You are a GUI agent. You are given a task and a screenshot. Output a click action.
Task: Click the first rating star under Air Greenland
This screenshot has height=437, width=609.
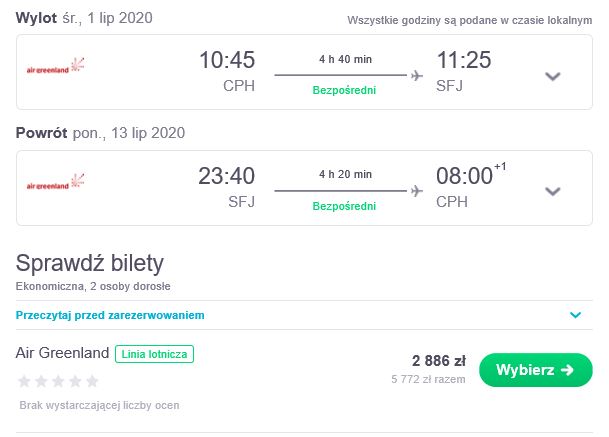[24, 381]
